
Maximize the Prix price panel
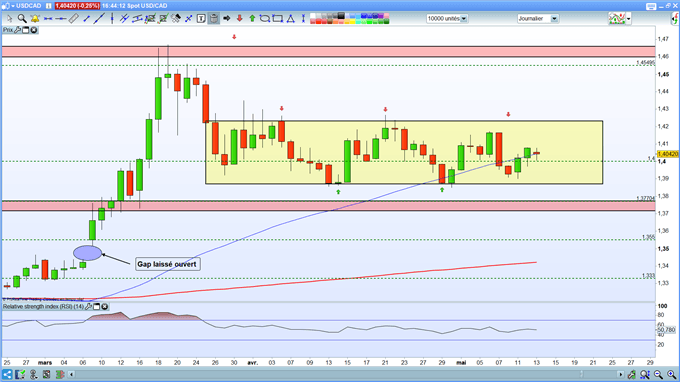pyautogui.click(x=26, y=30)
